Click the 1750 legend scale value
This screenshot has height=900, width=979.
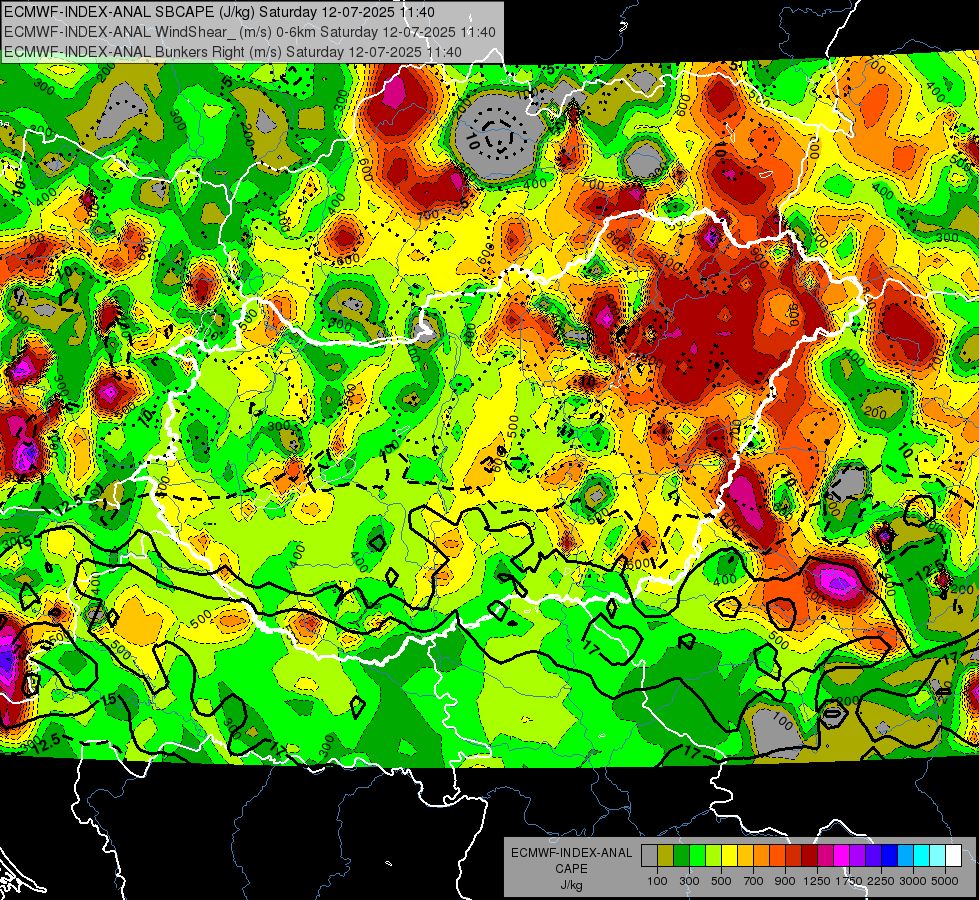(849, 881)
